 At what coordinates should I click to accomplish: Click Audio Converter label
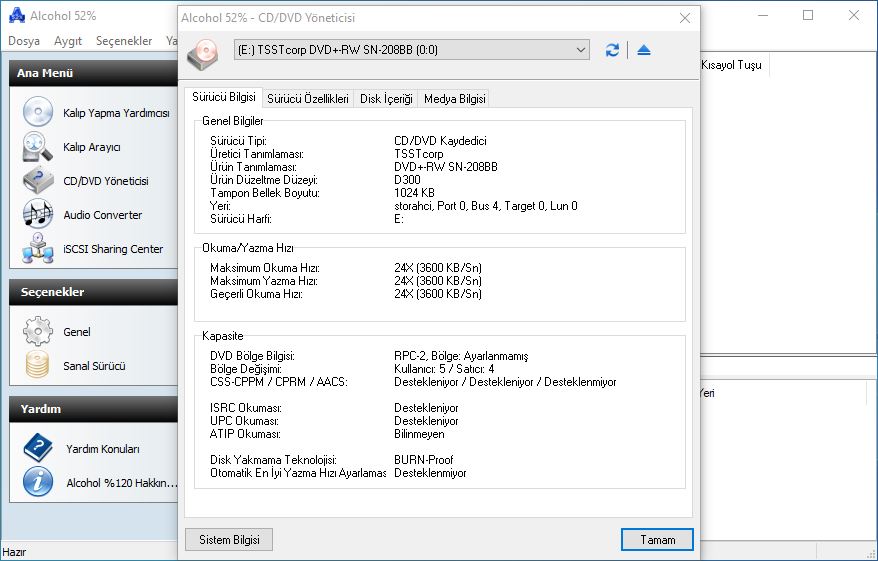click(x=102, y=215)
